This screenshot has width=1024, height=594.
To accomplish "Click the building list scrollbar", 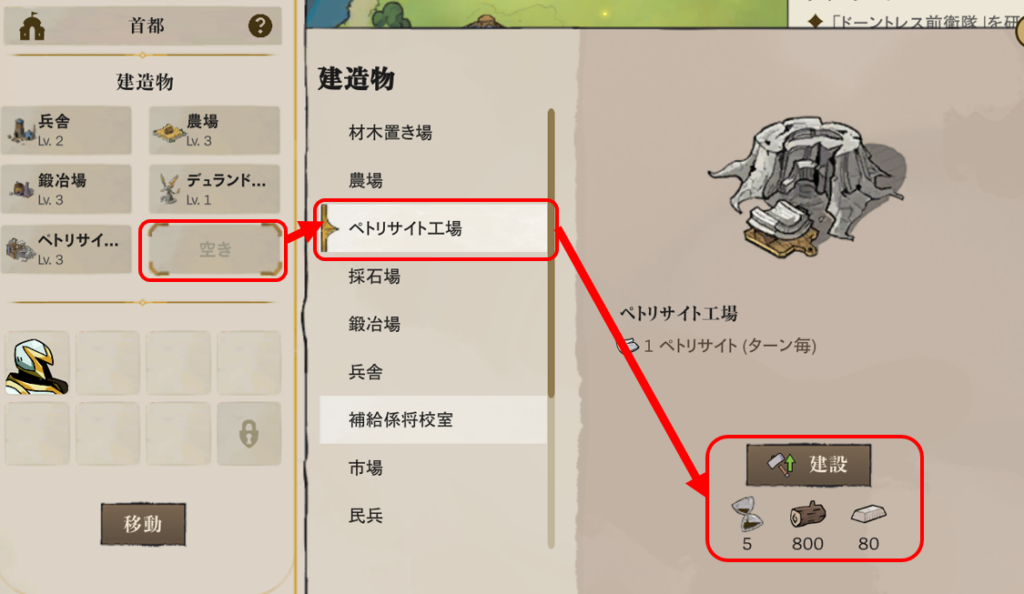I will tap(551, 253).
